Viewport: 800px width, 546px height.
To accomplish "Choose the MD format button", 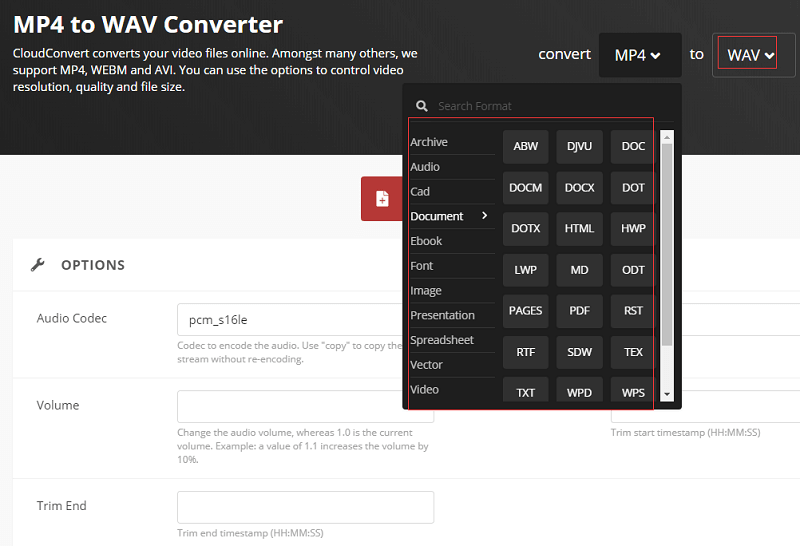I will [579, 270].
